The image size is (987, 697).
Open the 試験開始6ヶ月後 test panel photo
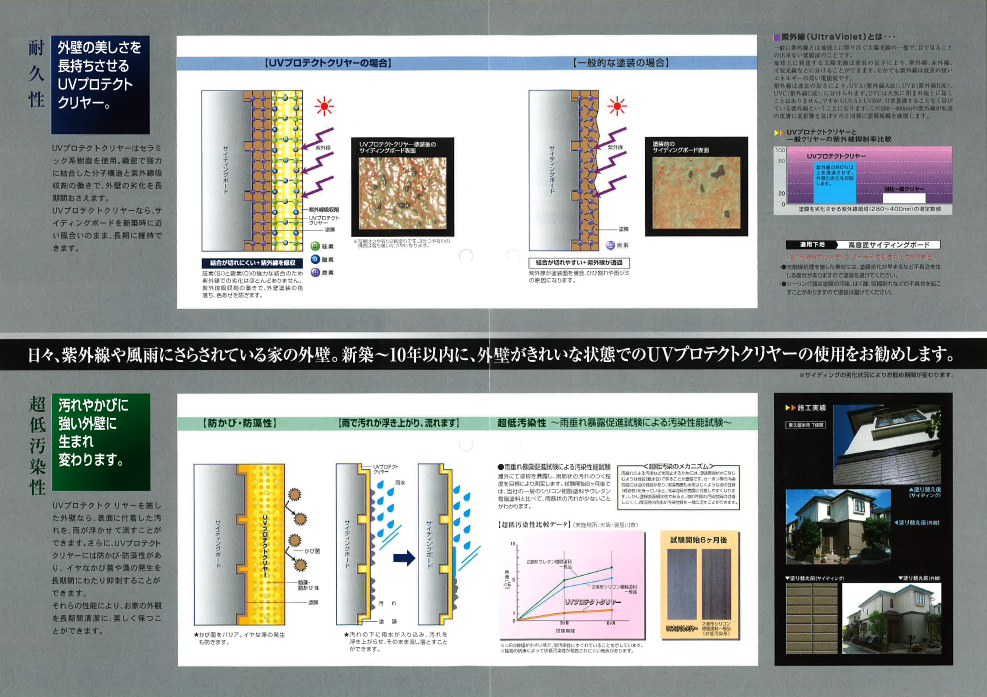tap(699, 585)
